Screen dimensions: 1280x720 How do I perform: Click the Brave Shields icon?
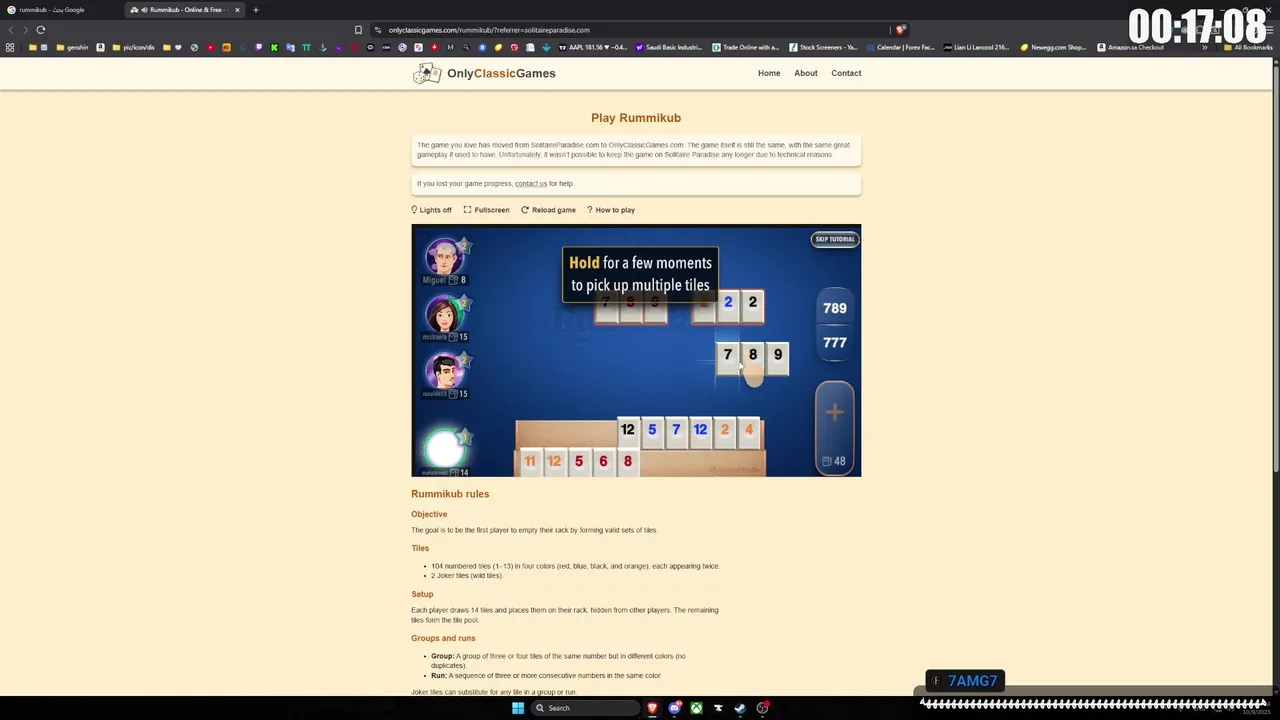point(900,30)
